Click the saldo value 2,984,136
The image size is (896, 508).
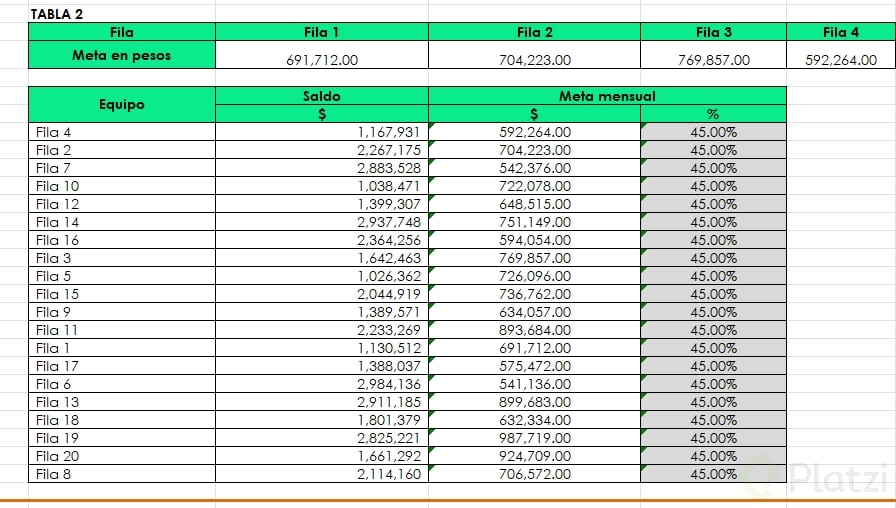pyautogui.click(x=388, y=384)
